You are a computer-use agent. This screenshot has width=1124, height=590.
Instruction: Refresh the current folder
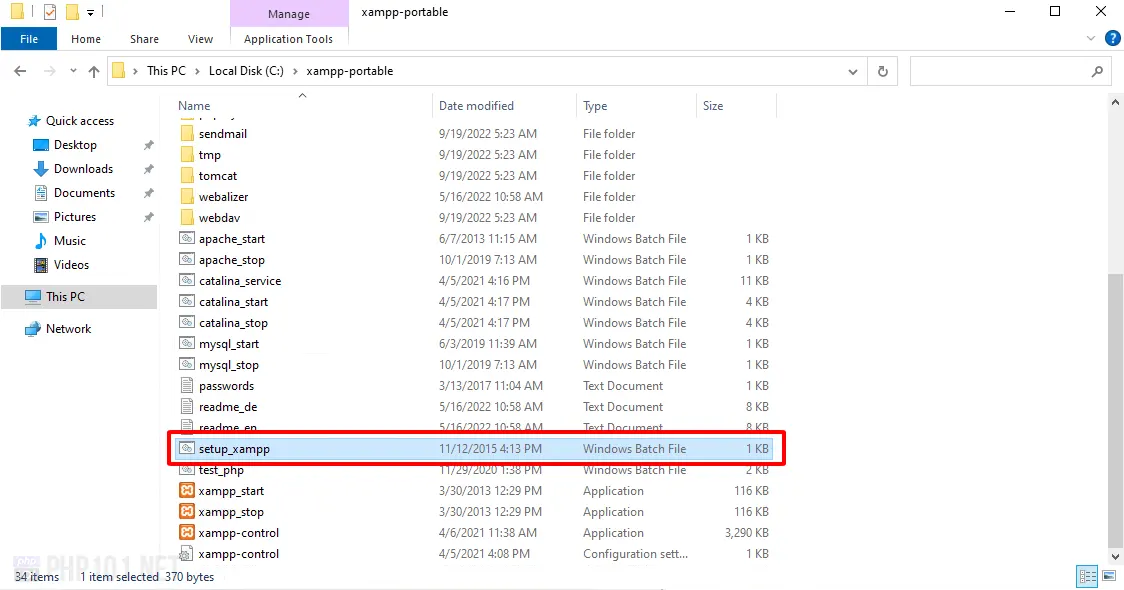(x=882, y=71)
